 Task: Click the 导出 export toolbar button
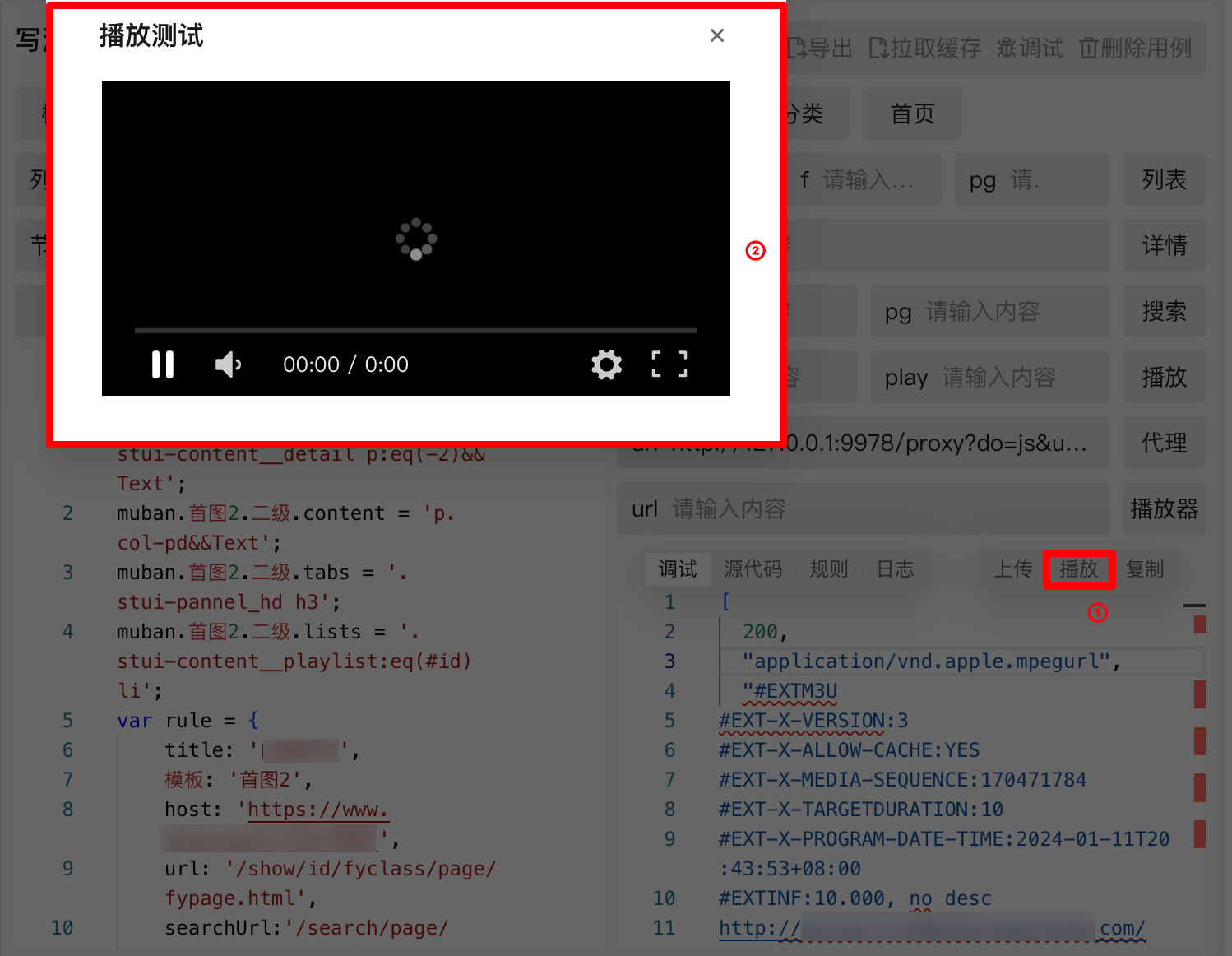[x=820, y=48]
